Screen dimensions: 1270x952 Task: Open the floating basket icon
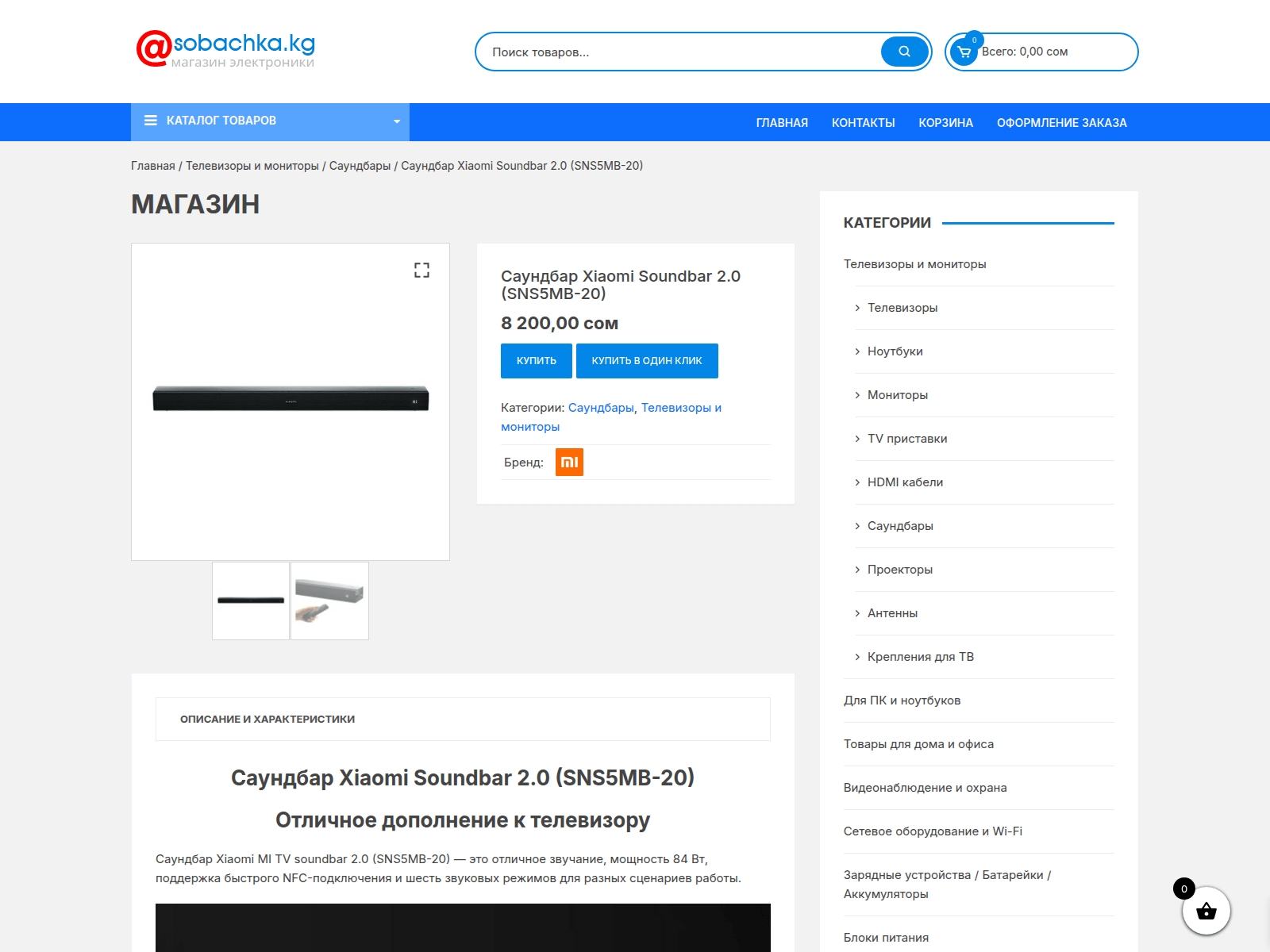pos(1206,911)
